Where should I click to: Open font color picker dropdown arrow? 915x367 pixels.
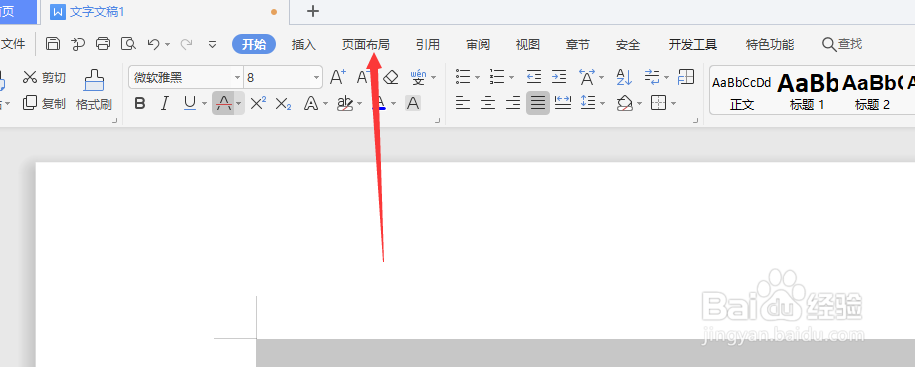[x=393, y=104]
